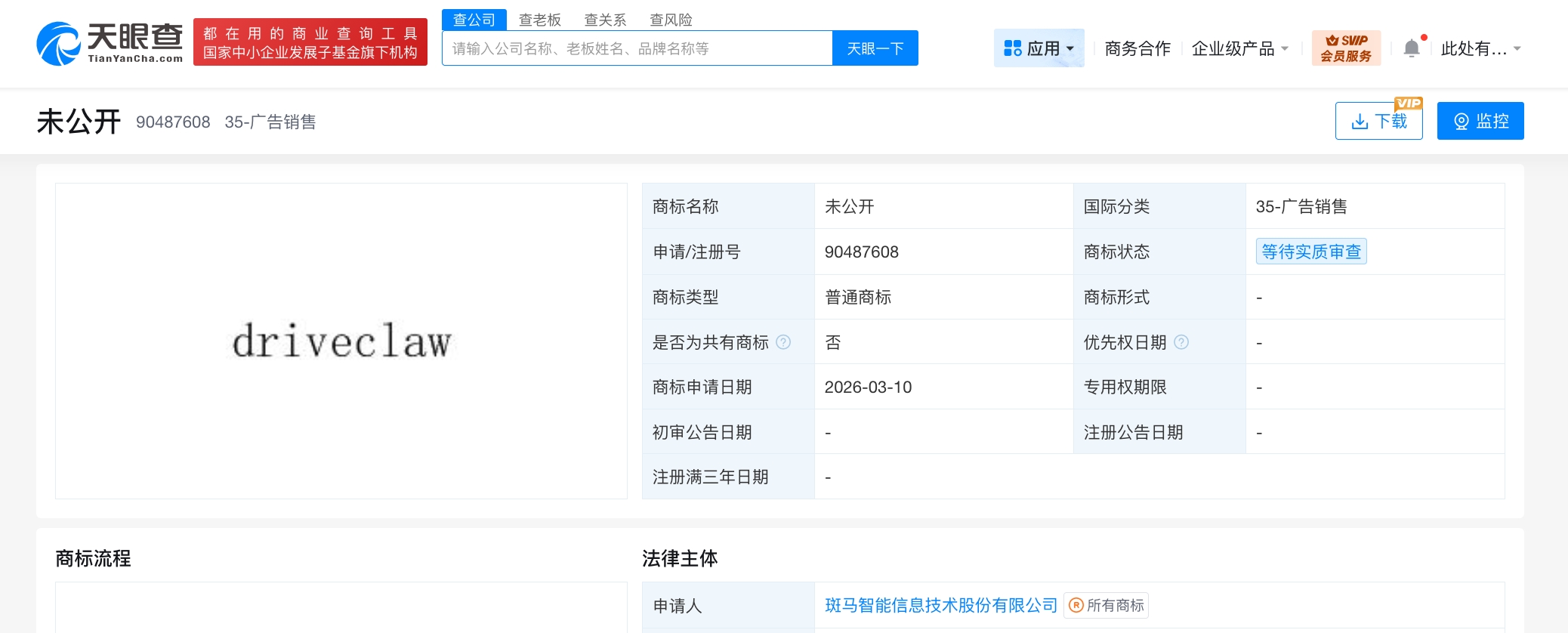
Task: Click the 商务合作 link
Action: pos(1137,48)
